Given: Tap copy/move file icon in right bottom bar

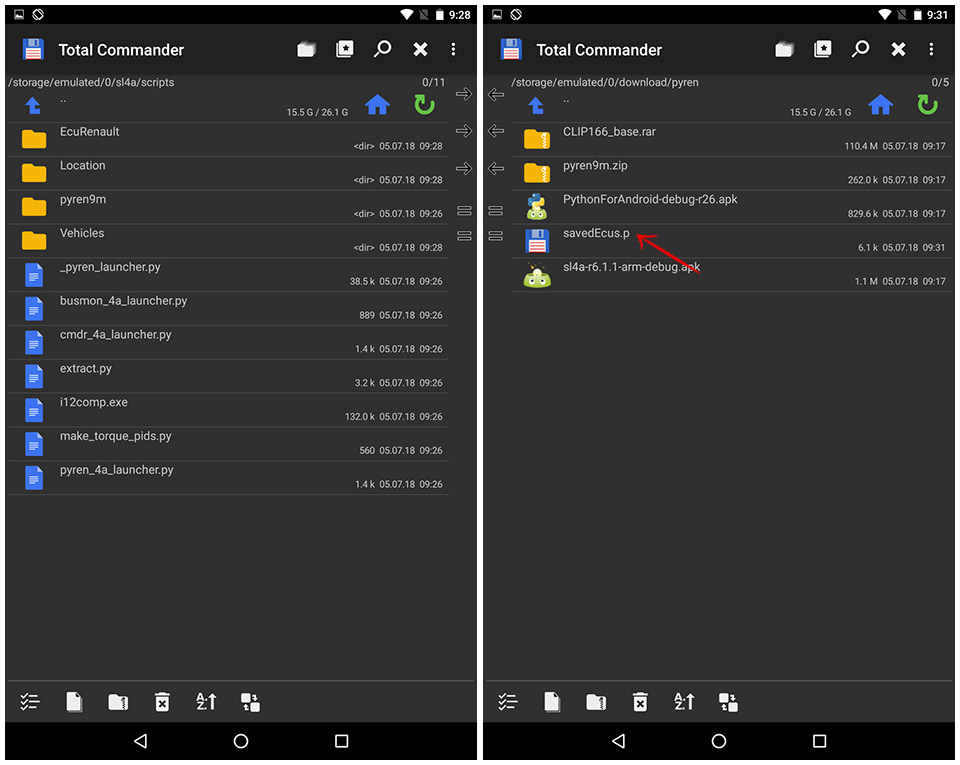Looking at the screenshot, I should click(x=552, y=701).
